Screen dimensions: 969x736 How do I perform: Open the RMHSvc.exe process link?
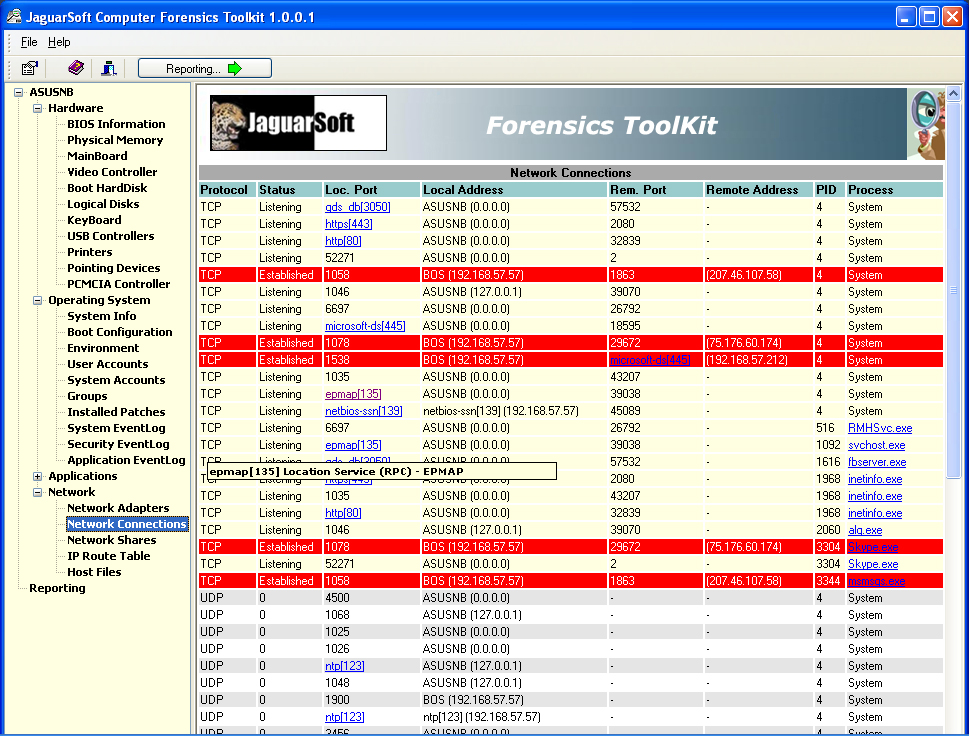pos(880,428)
